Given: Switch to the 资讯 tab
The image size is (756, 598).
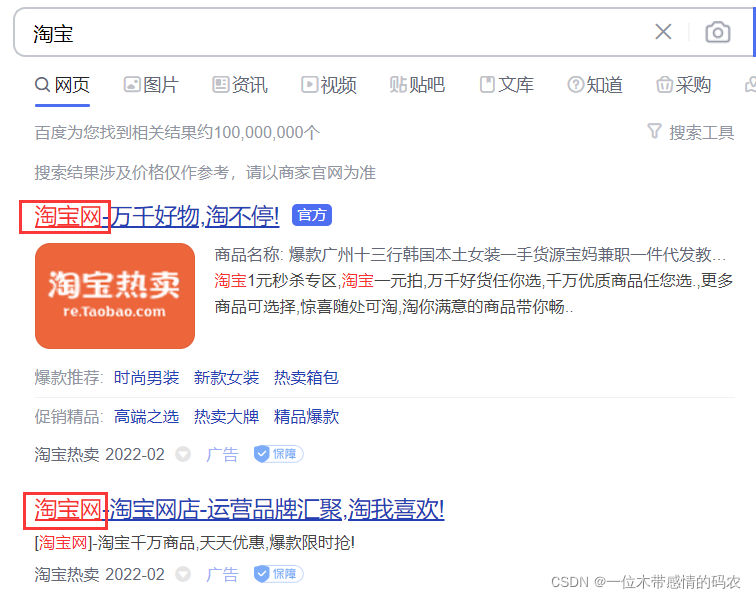Looking at the screenshot, I should click(x=239, y=85).
